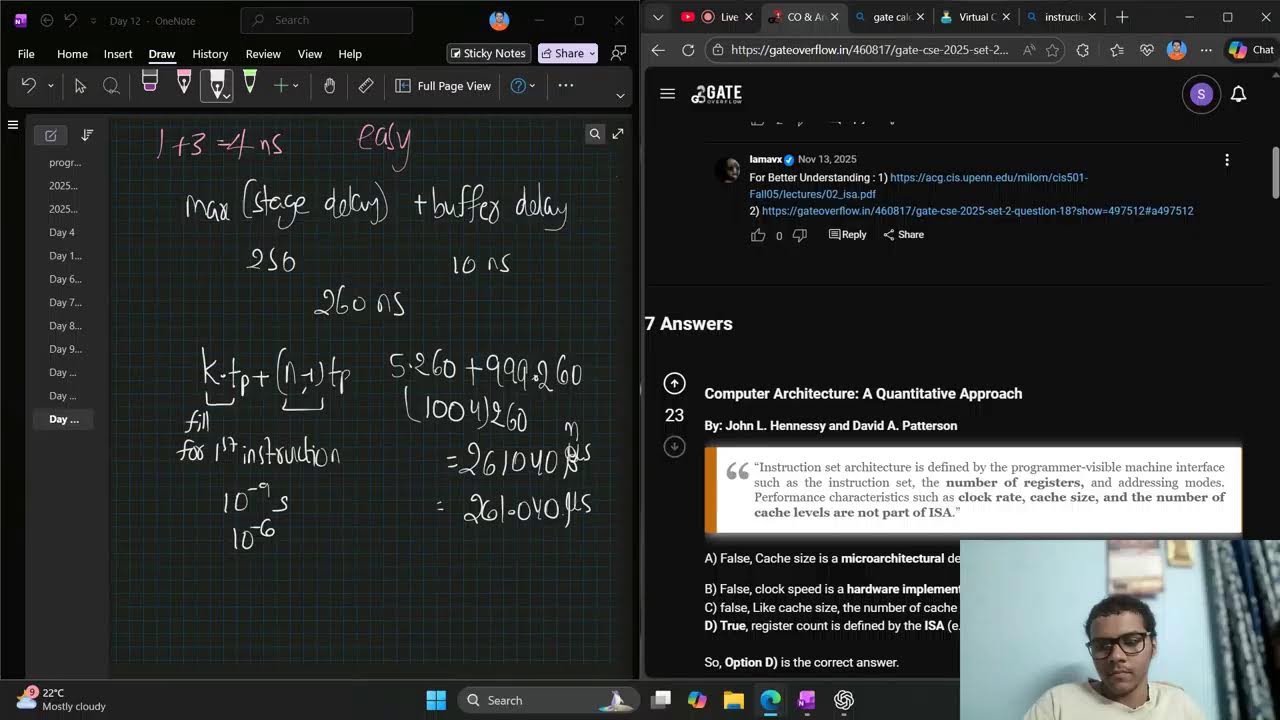Switch to the Insert ribbon tab
The height and width of the screenshot is (720, 1280).
click(118, 54)
